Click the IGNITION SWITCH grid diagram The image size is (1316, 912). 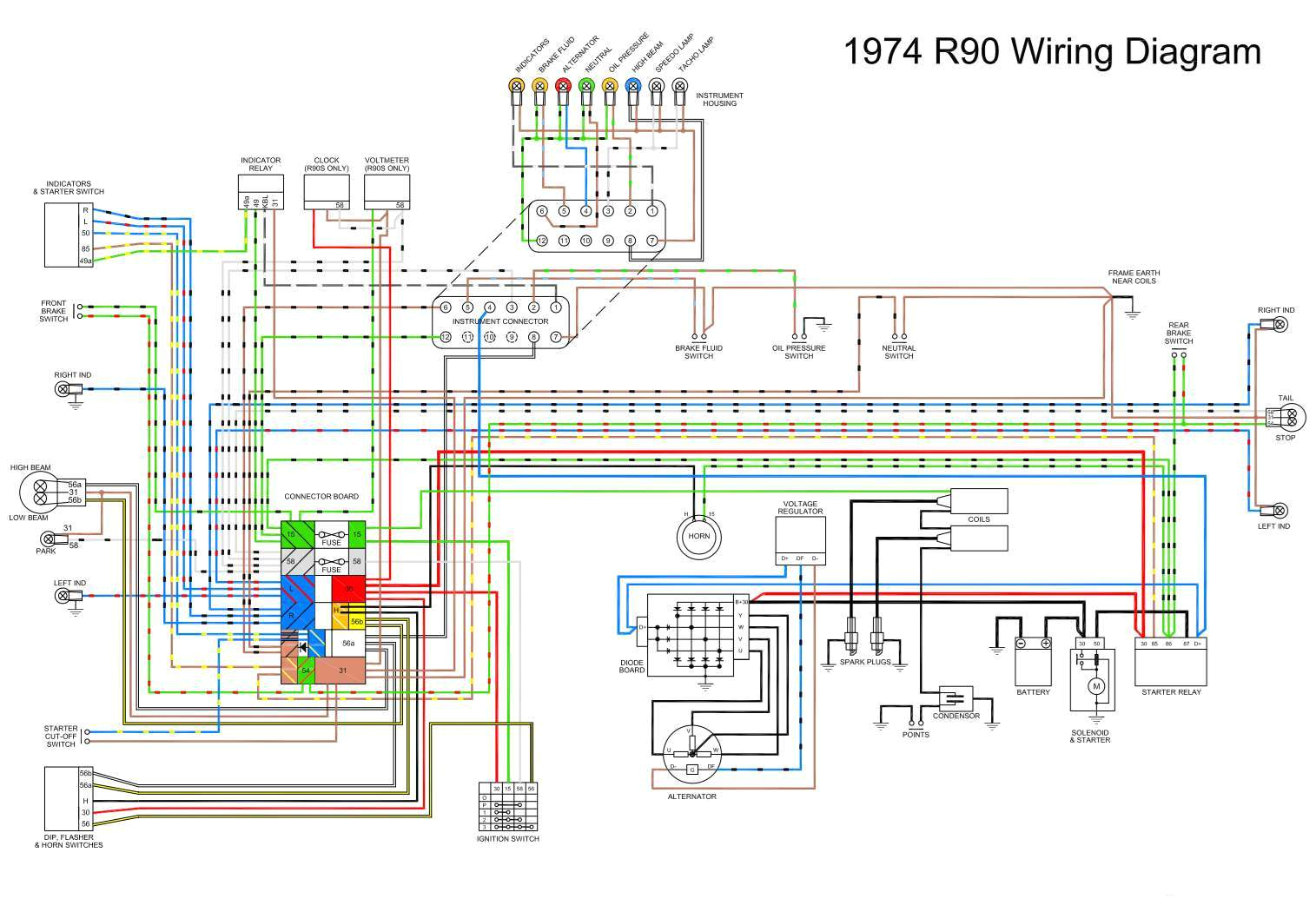[x=508, y=808]
